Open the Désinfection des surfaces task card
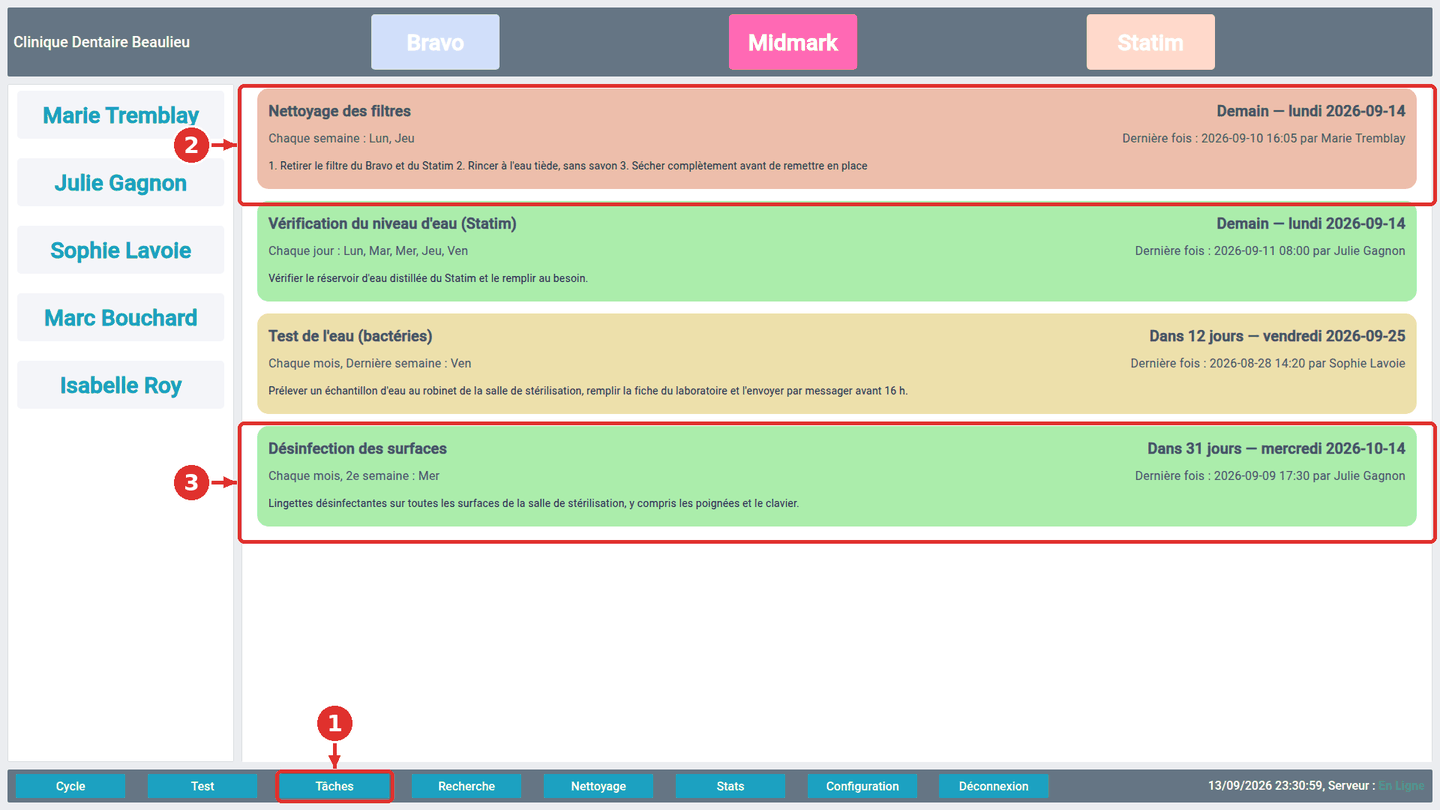This screenshot has width=1440, height=810. [837, 477]
